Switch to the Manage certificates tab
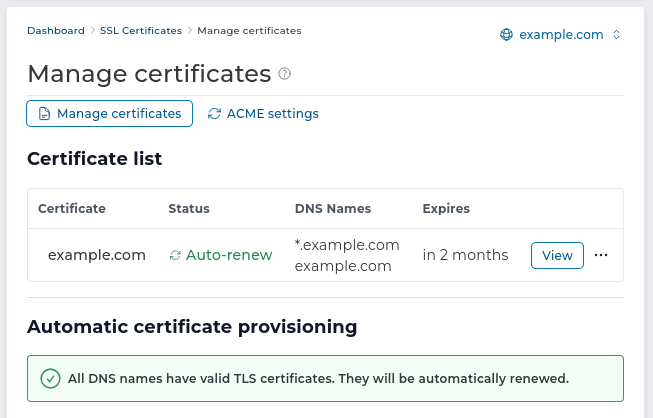 (x=110, y=113)
